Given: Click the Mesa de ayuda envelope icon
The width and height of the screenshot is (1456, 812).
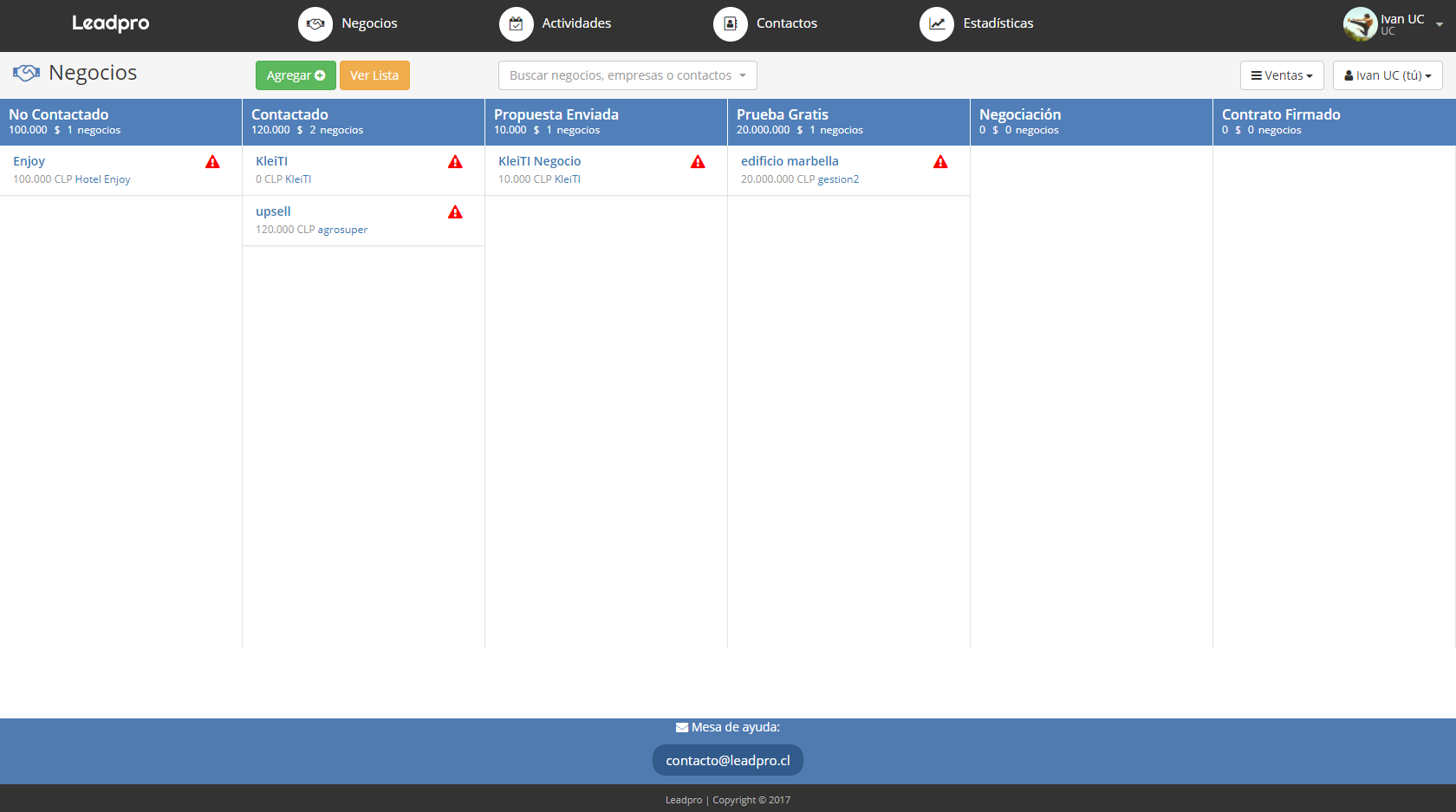Looking at the screenshot, I should 682,728.
